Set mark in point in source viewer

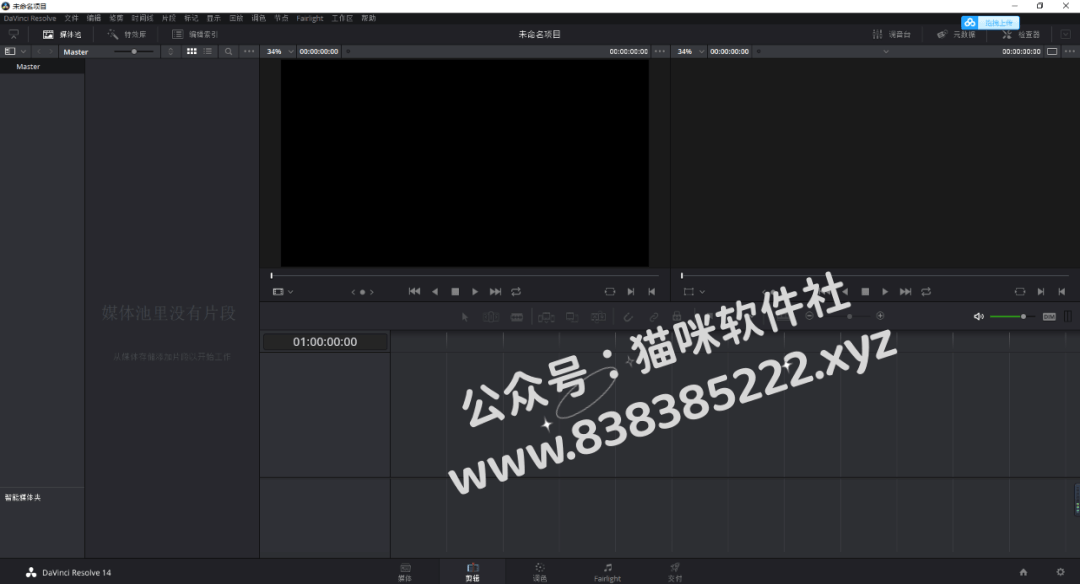(x=631, y=292)
